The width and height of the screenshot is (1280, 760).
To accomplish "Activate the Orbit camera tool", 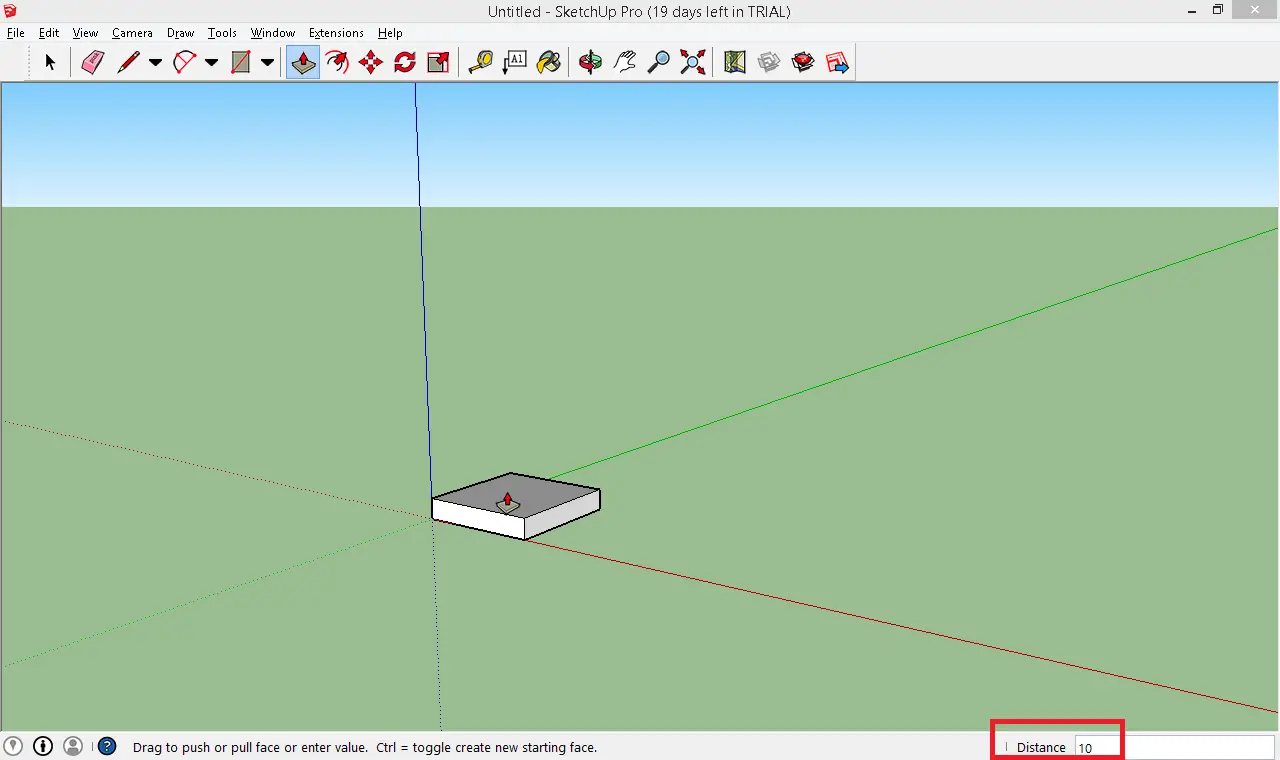I will tap(590, 63).
